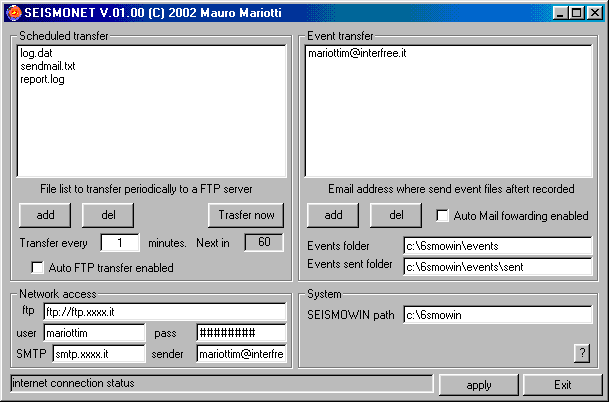Click the Events sent folder field
This screenshot has width=609, height=402.
498,267
